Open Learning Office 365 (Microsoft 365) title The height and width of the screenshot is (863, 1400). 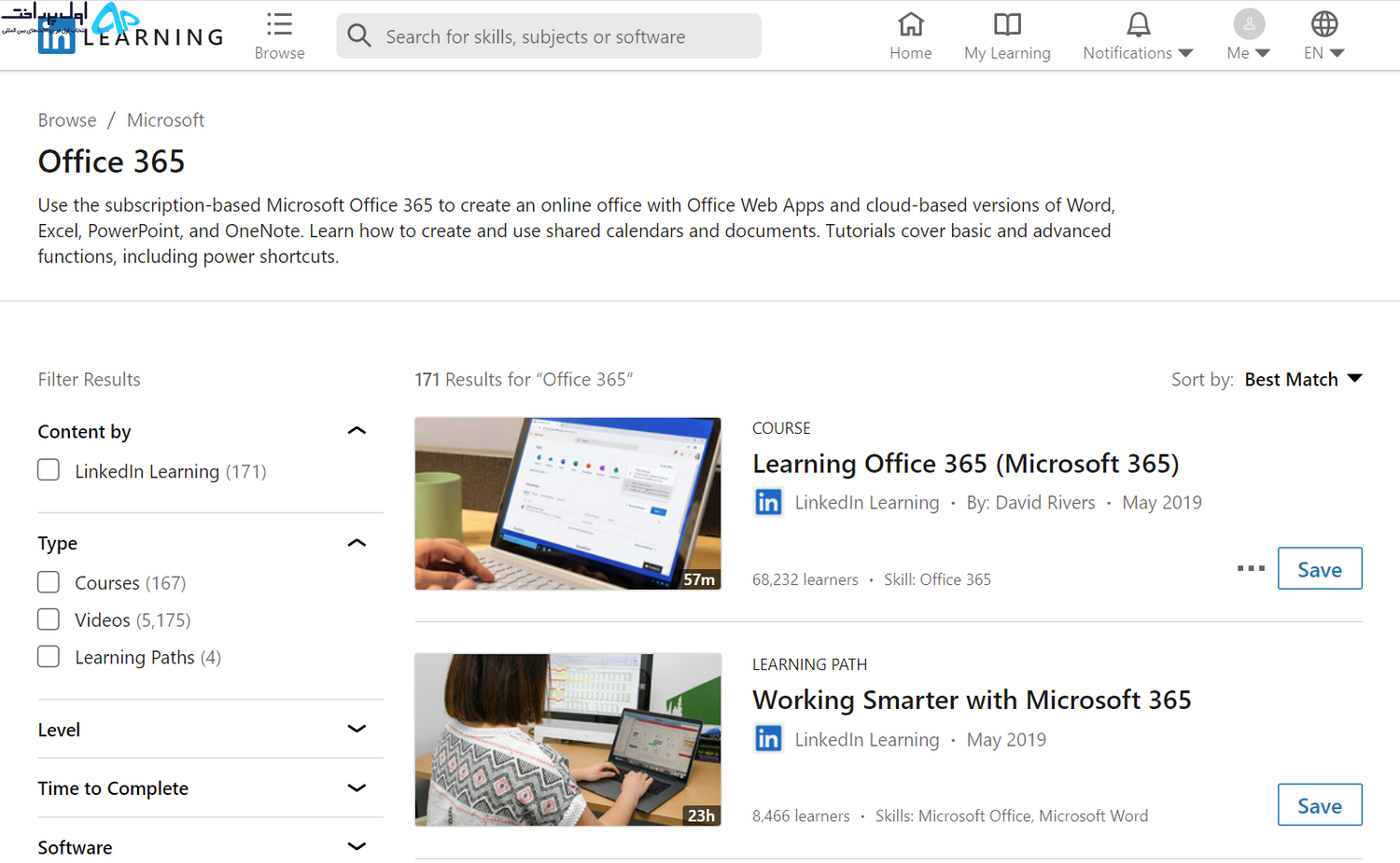pyautogui.click(x=966, y=464)
